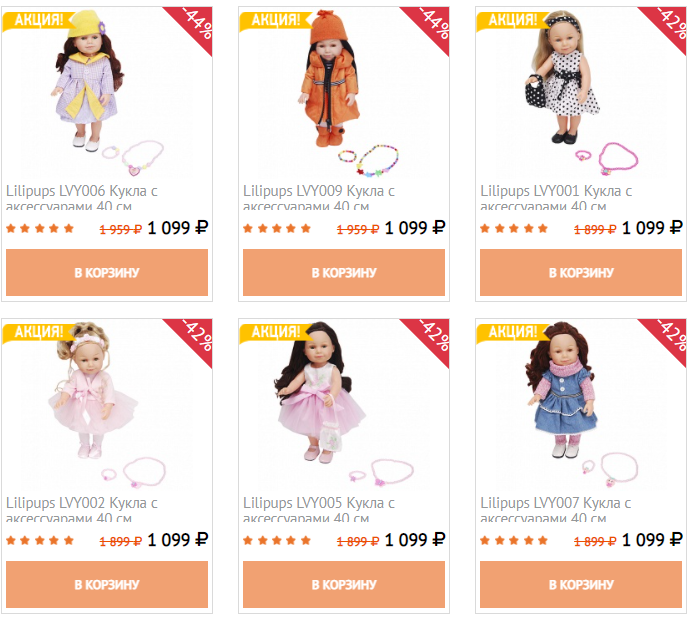The height and width of the screenshot is (623, 687).
Task: View the doll in denim dress image
Action: pyautogui.click(x=581, y=405)
